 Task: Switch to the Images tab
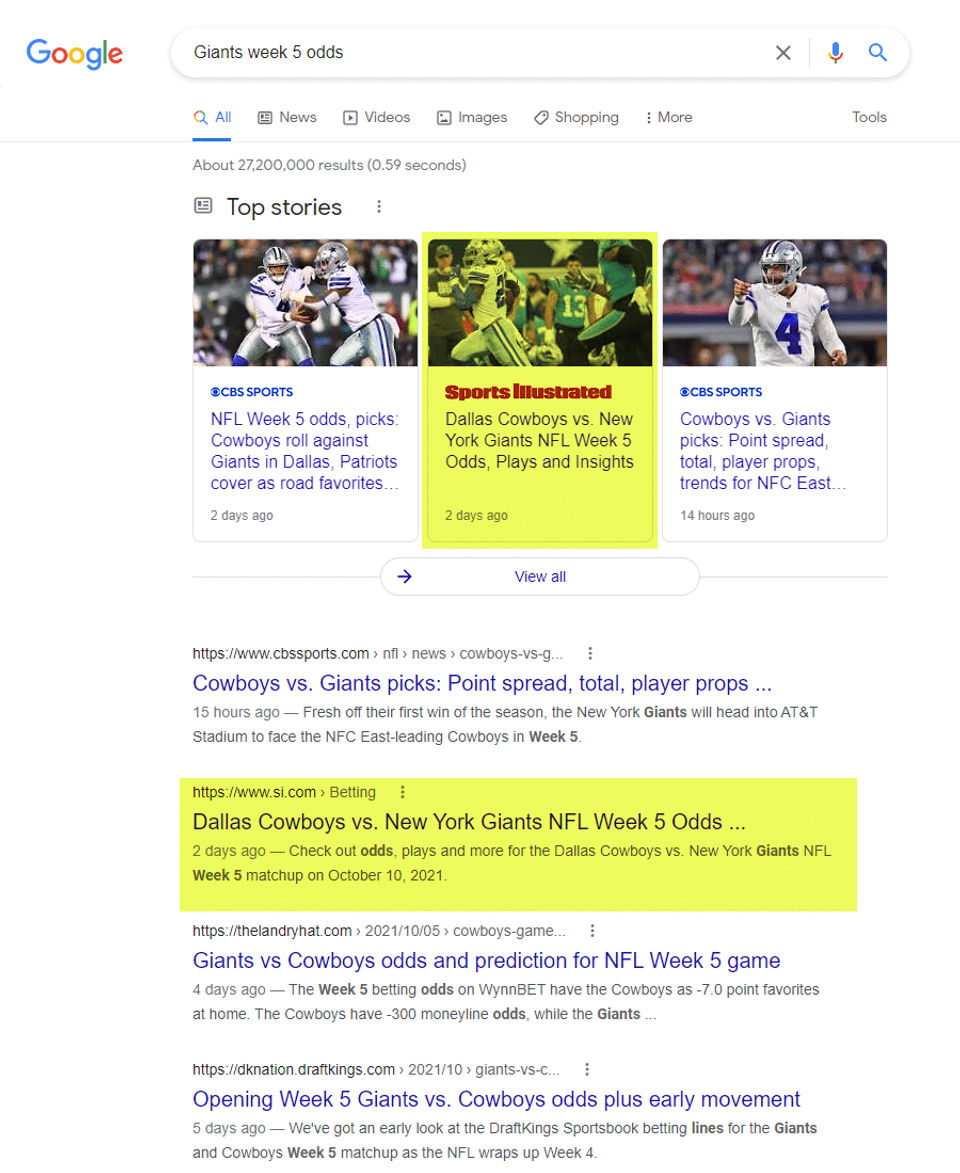tap(472, 117)
